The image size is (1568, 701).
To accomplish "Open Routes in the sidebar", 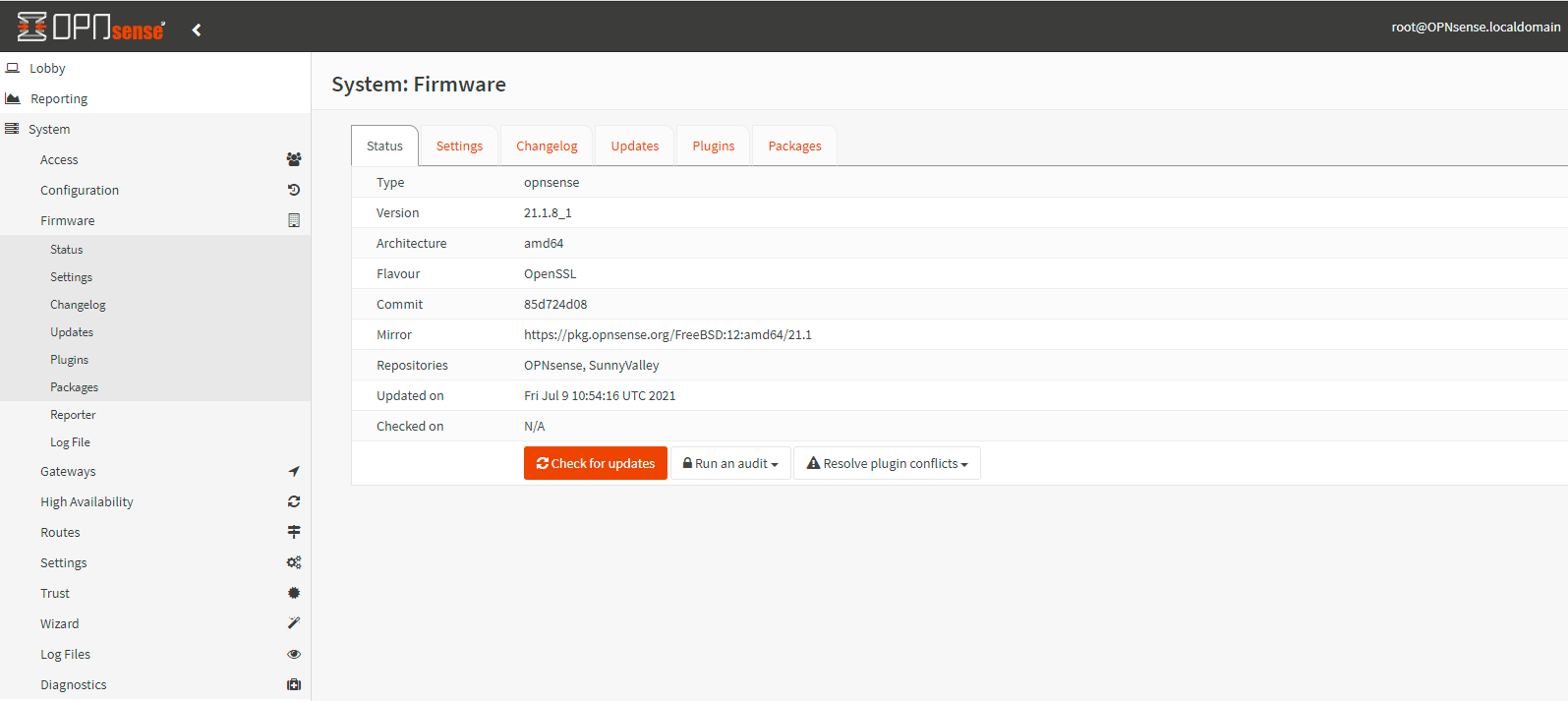I will coord(155,532).
